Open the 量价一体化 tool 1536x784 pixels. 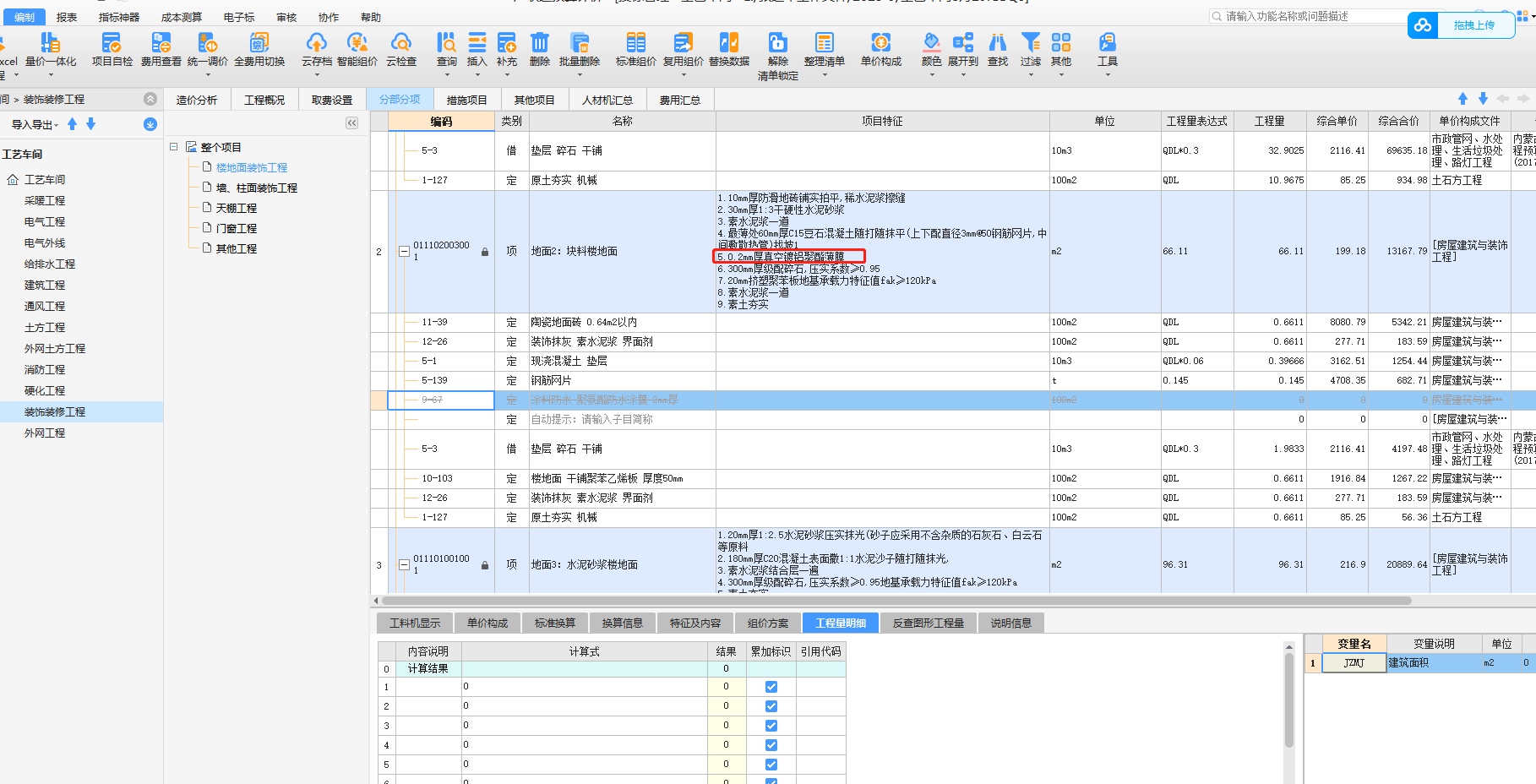click(51, 49)
